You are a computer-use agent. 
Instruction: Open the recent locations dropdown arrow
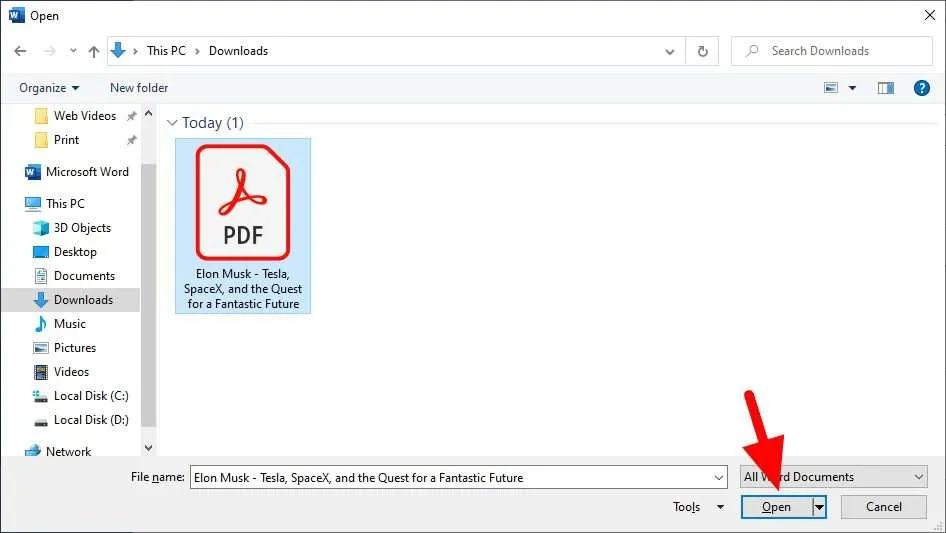click(x=73, y=51)
